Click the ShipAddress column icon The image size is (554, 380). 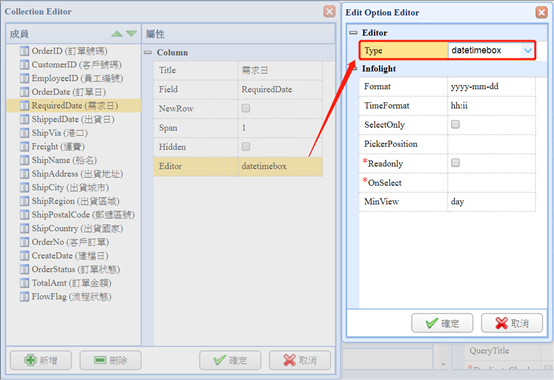tap(24, 174)
